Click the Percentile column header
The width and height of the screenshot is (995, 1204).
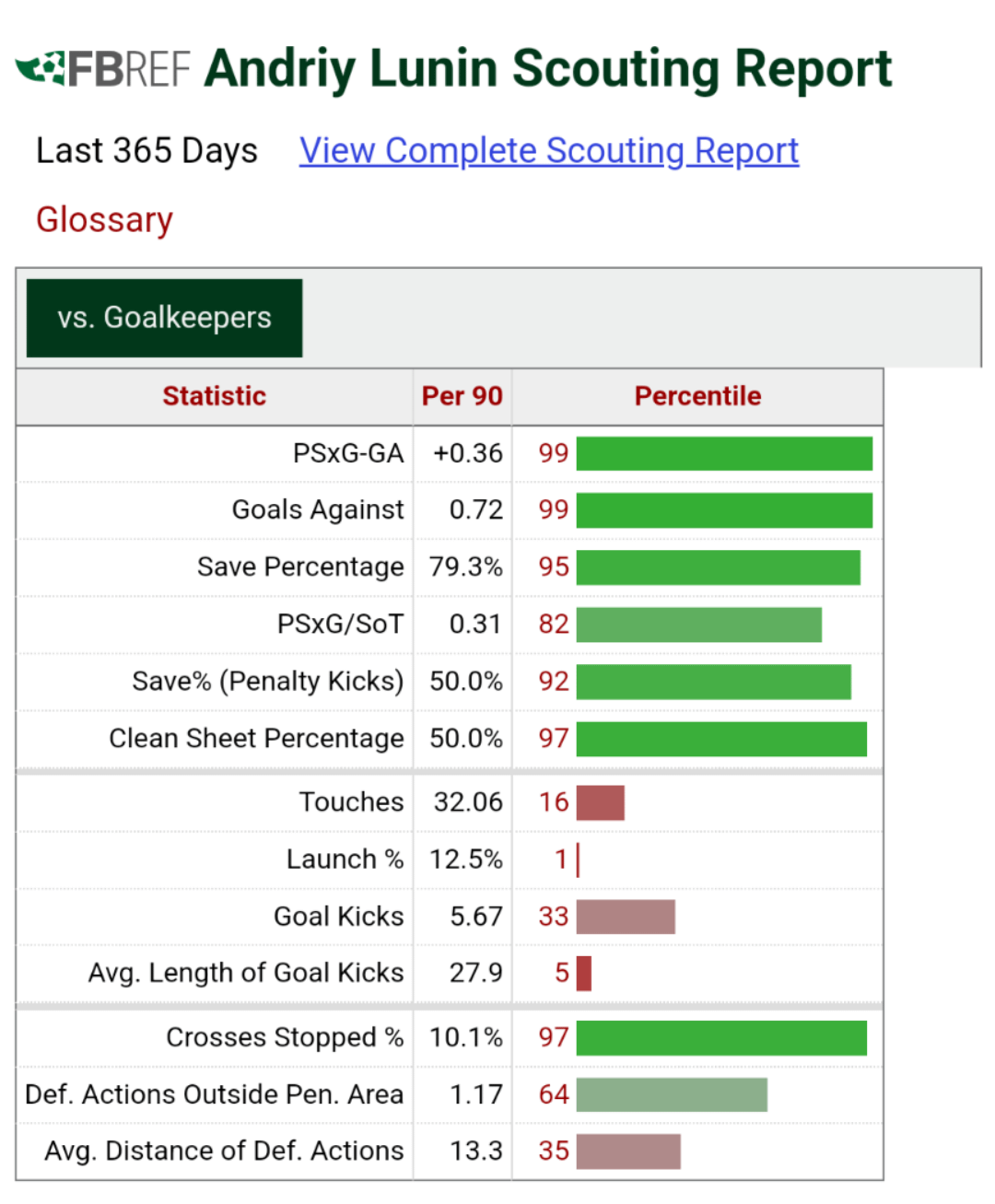coord(697,396)
